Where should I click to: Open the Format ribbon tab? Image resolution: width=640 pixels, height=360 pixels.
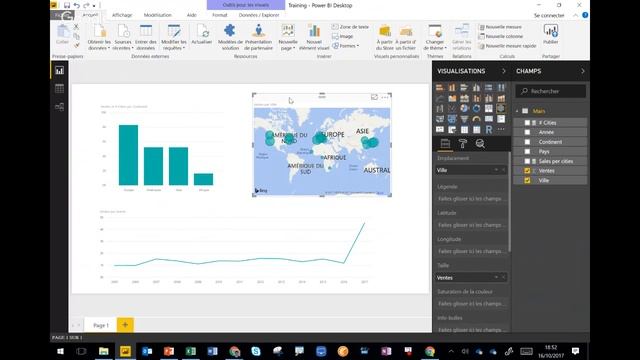pyautogui.click(x=220, y=15)
